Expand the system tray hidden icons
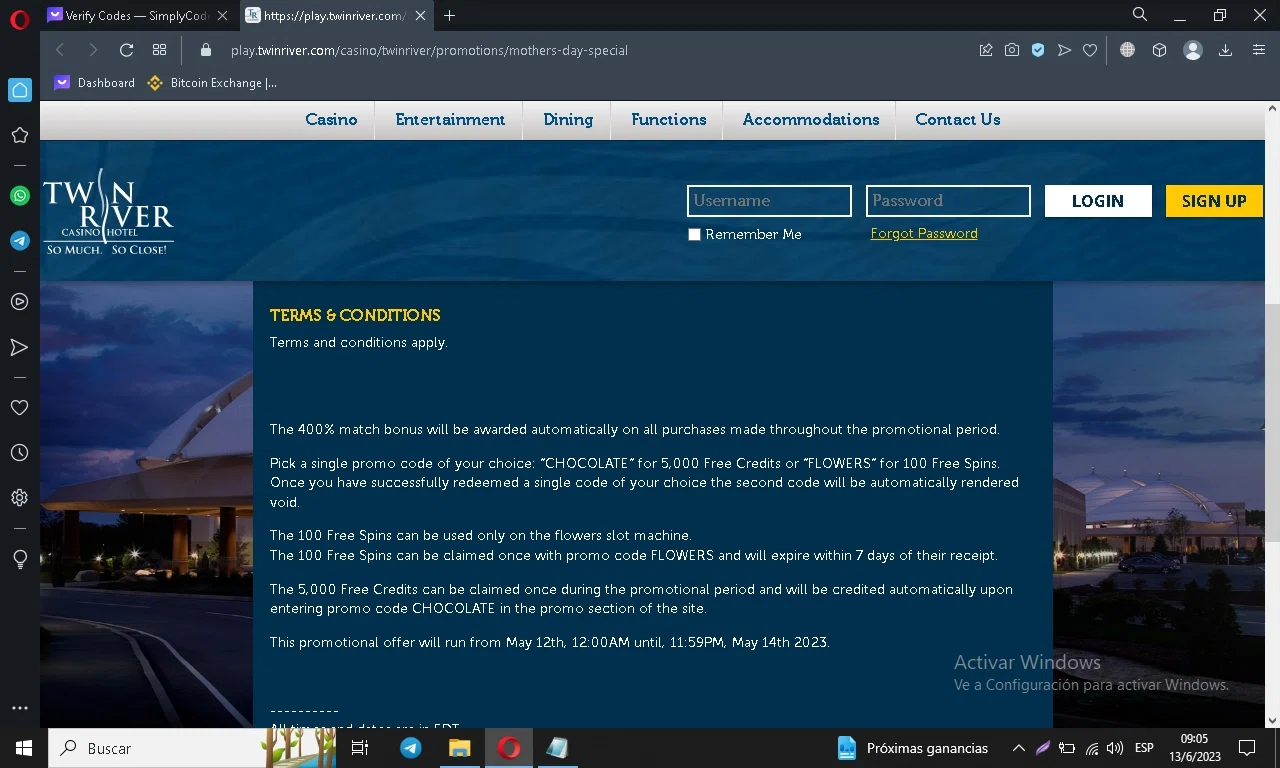The width and height of the screenshot is (1280, 768). point(1018,748)
